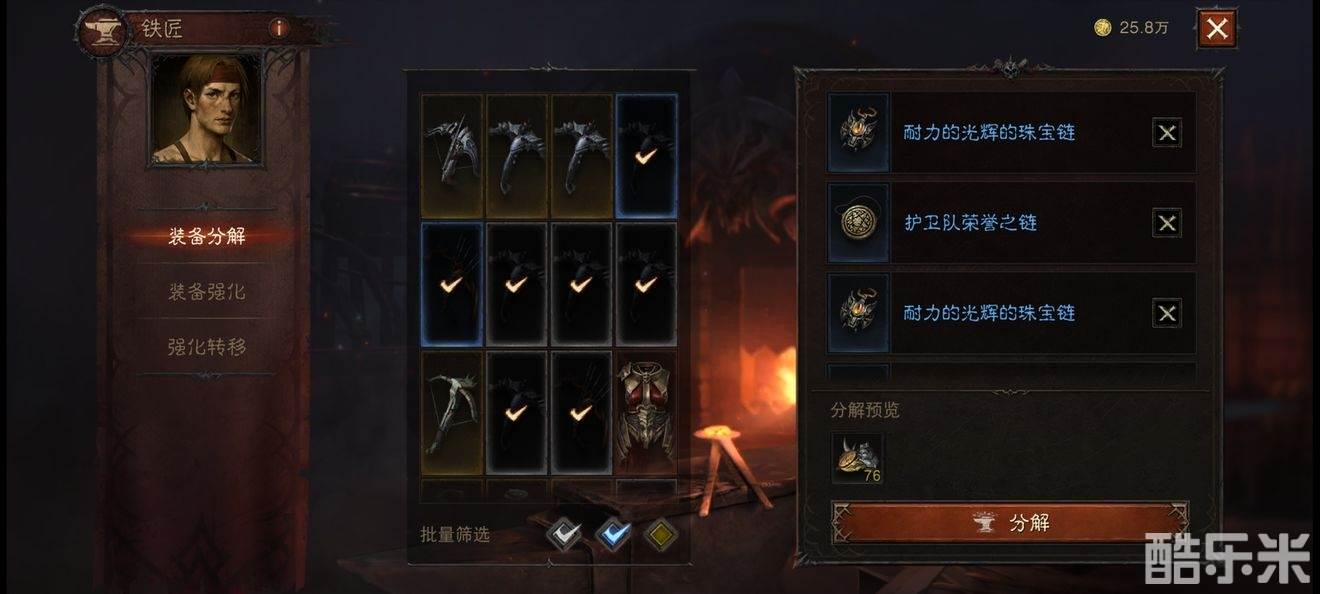Remove third listed 耐力的光辉的珠宝链 entry

click(x=1167, y=313)
